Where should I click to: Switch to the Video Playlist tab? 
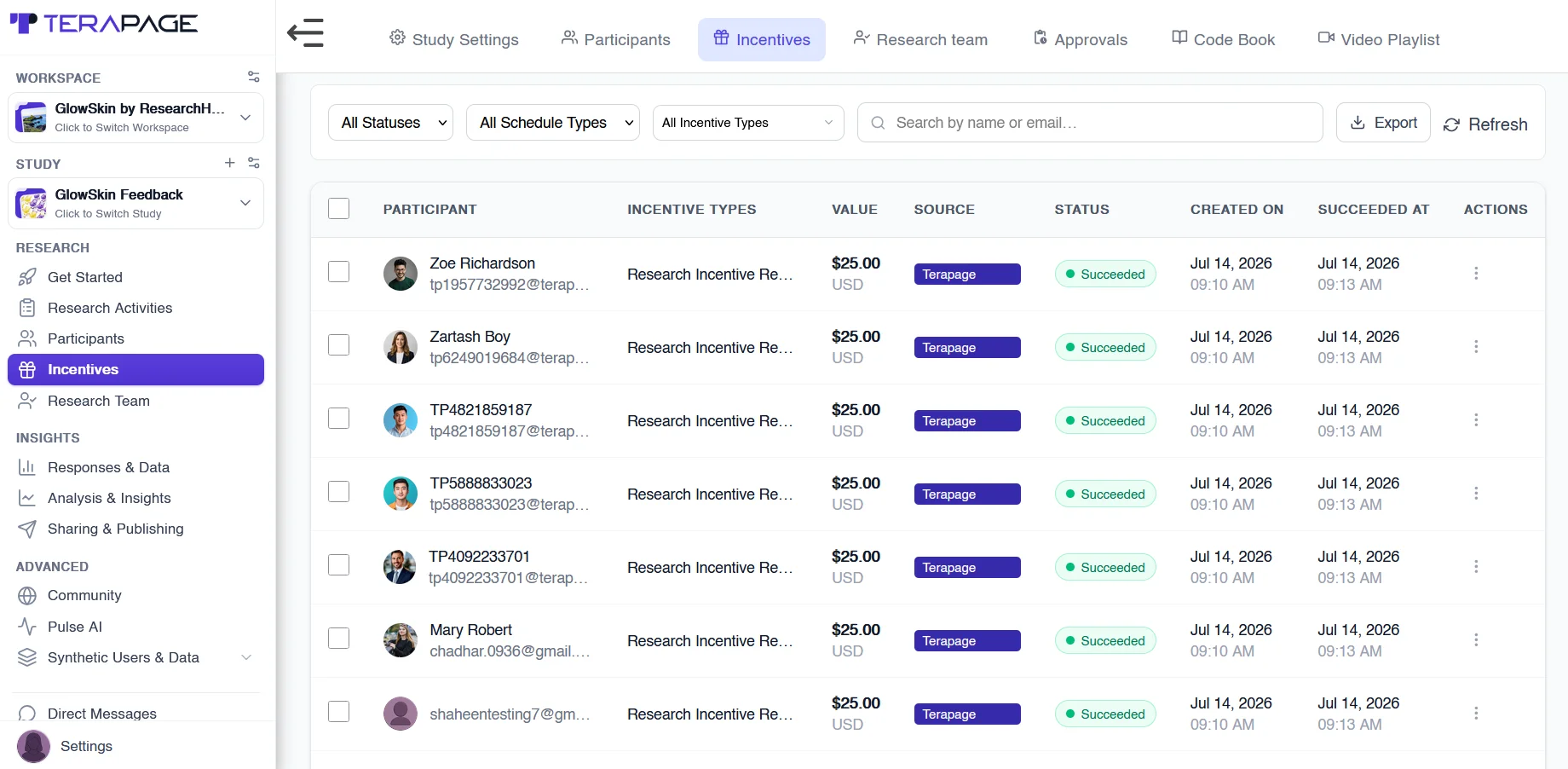coord(1379,39)
